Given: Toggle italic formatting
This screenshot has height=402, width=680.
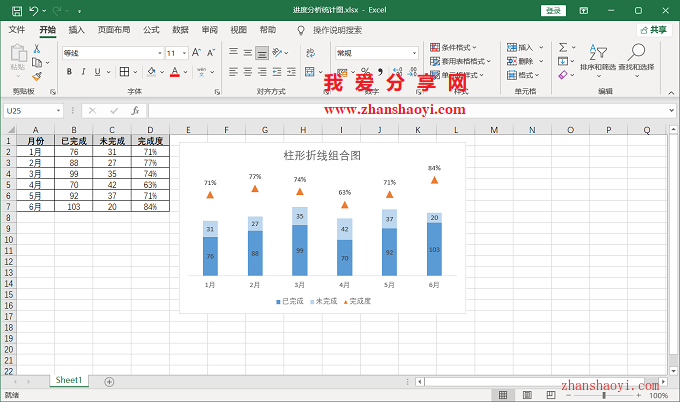Looking at the screenshot, I should pos(83,72).
